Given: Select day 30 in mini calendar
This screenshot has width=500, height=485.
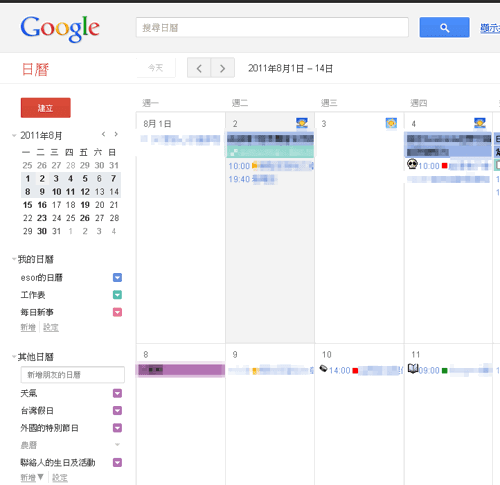Looking at the screenshot, I should pos(42,231).
